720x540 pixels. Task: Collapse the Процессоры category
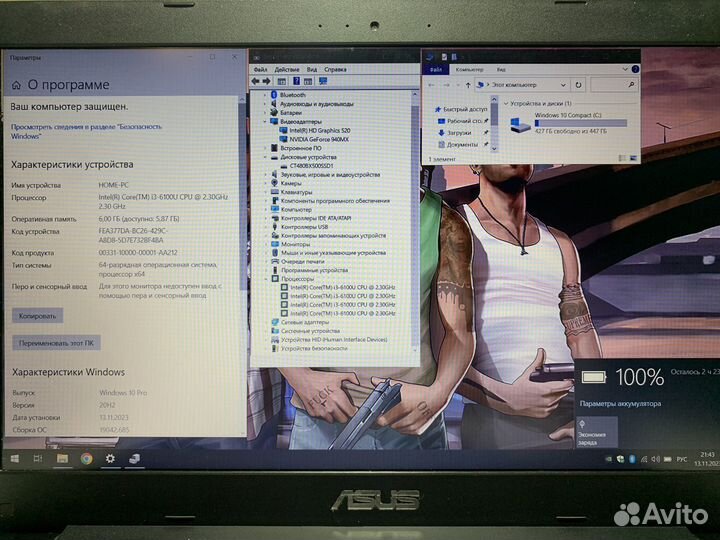point(265,279)
